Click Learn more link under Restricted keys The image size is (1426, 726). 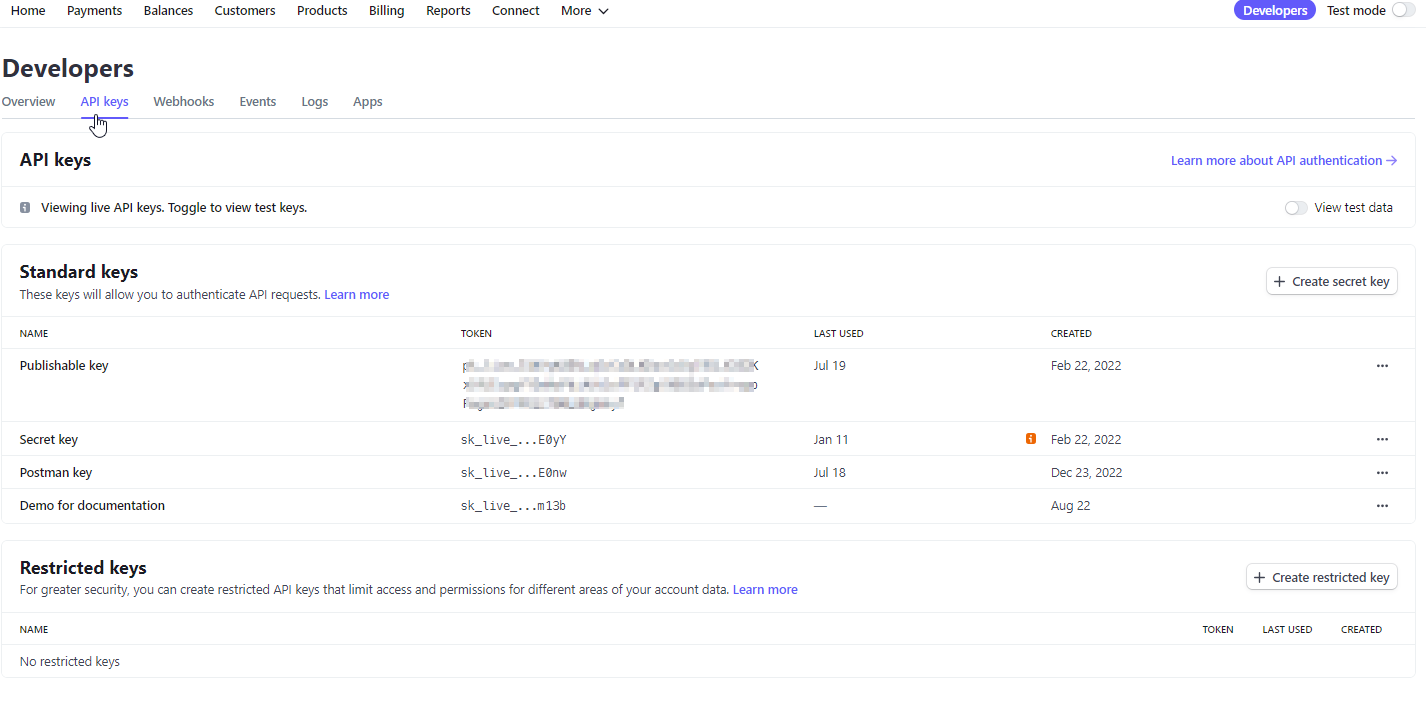click(764, 590)
